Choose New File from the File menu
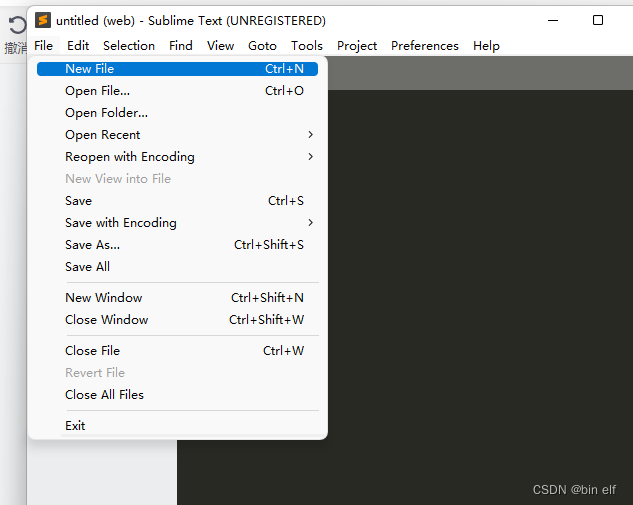The image size is (633, 505). (x=177, y=69)
